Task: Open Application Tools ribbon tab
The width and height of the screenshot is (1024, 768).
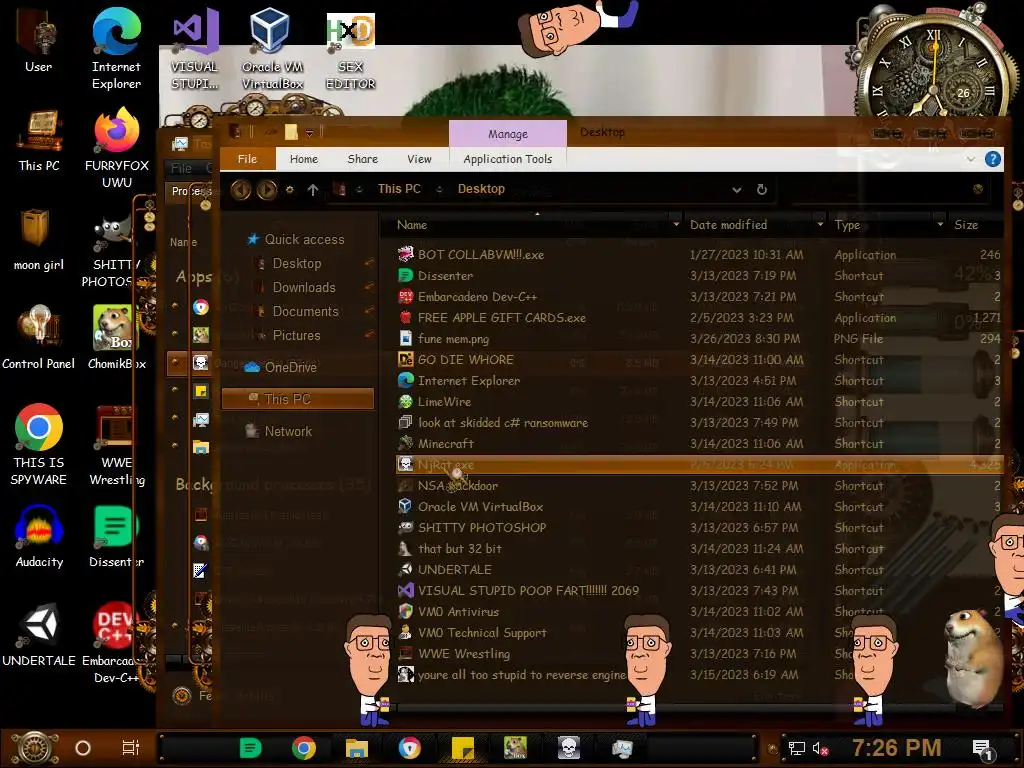Action: [507, 159]
